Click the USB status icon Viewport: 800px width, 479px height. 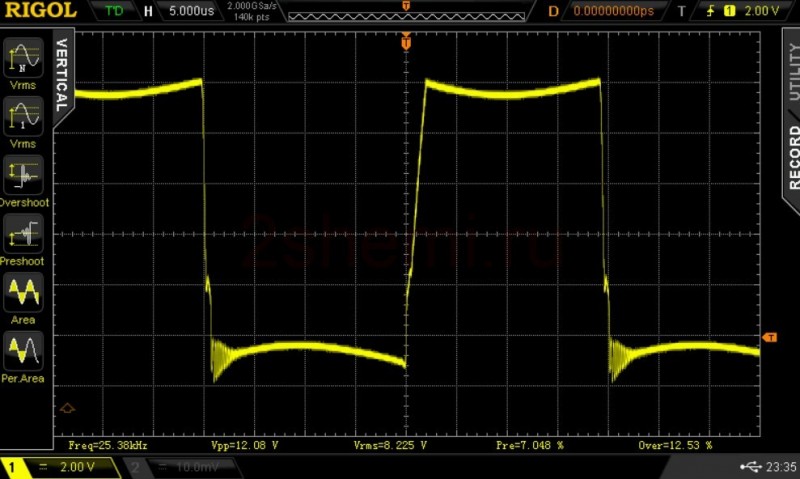(x=752, y=467)
